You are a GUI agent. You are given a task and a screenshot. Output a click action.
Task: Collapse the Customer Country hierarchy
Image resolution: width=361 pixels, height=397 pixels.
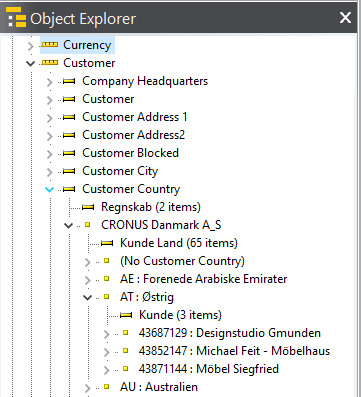click(49, 189)
